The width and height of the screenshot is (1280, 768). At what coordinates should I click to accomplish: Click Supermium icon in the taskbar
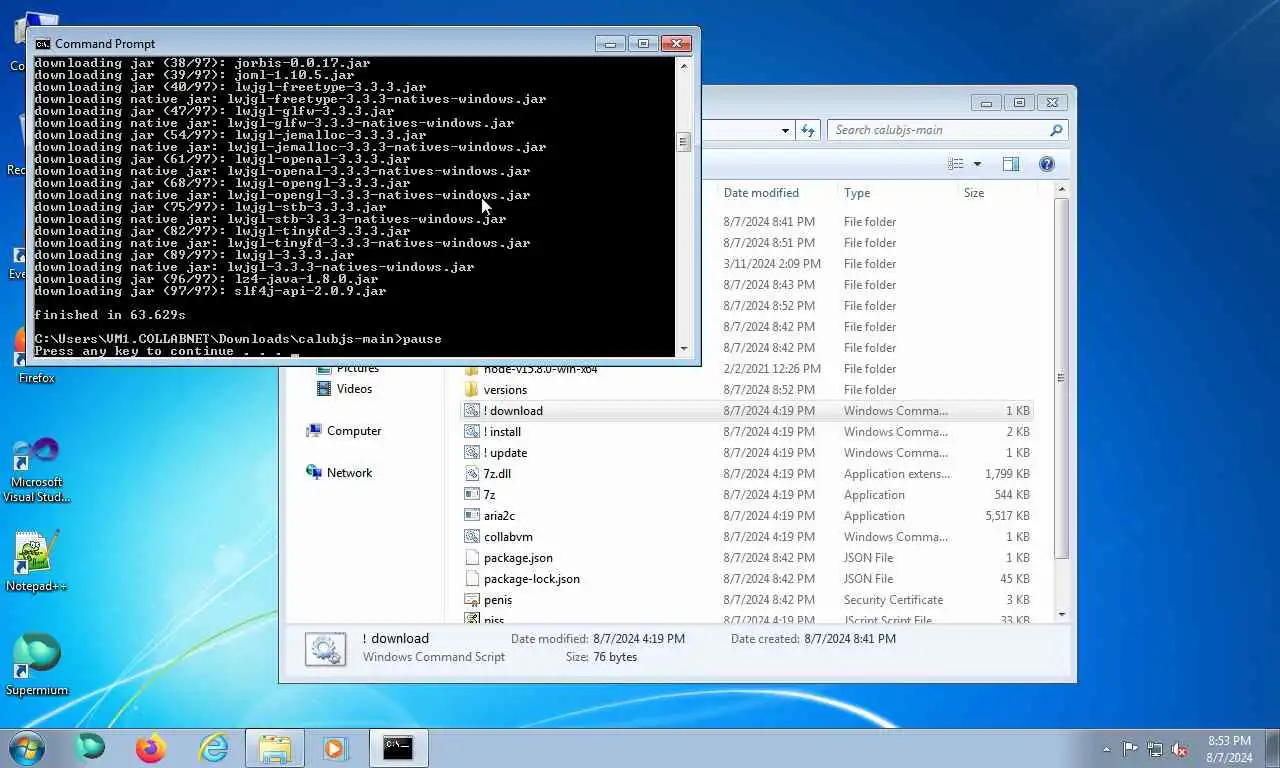point(90,747)
